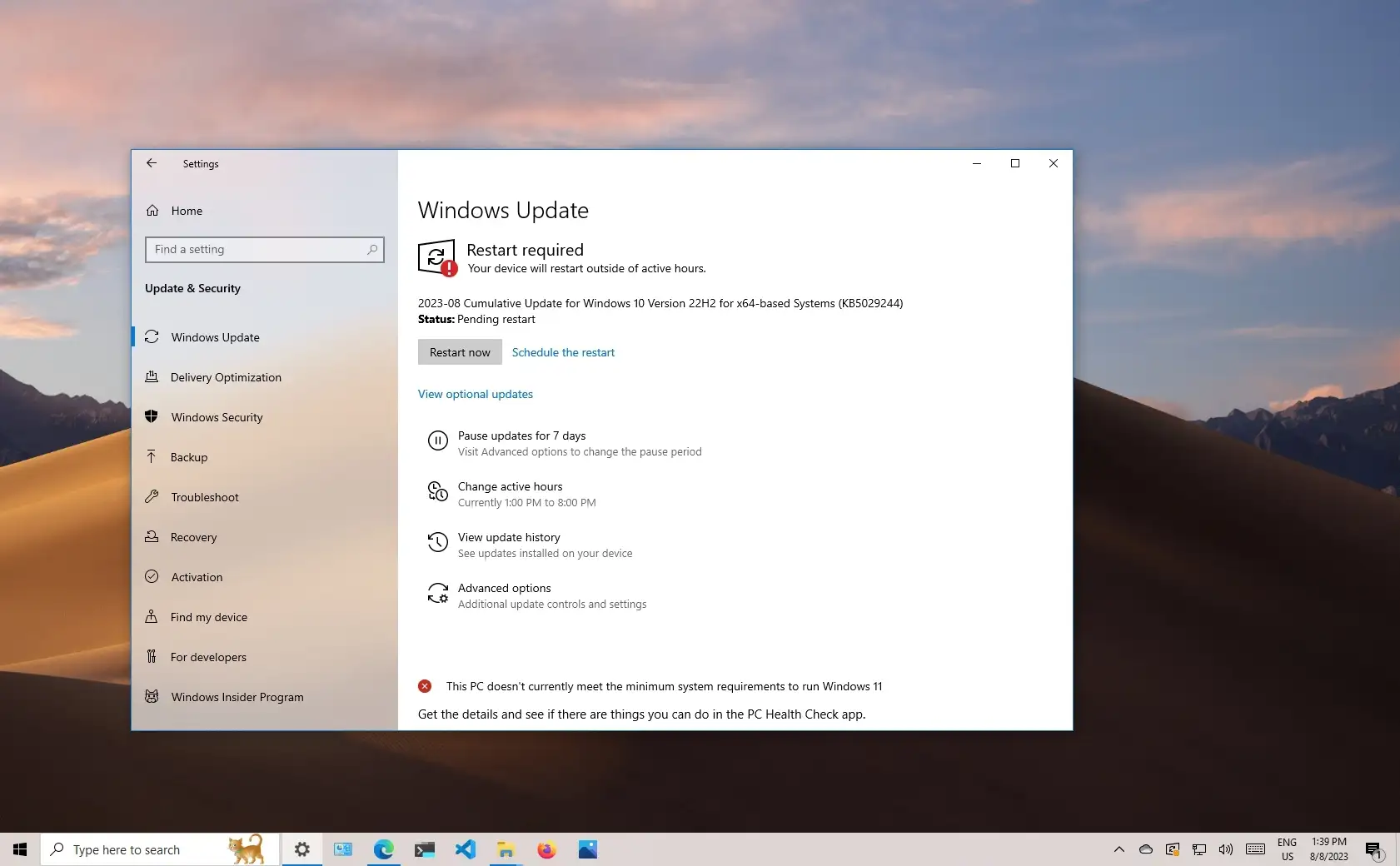Click the magnifier icon in Find a setting
Screen dimensions: 1400x866
(372, 249)
